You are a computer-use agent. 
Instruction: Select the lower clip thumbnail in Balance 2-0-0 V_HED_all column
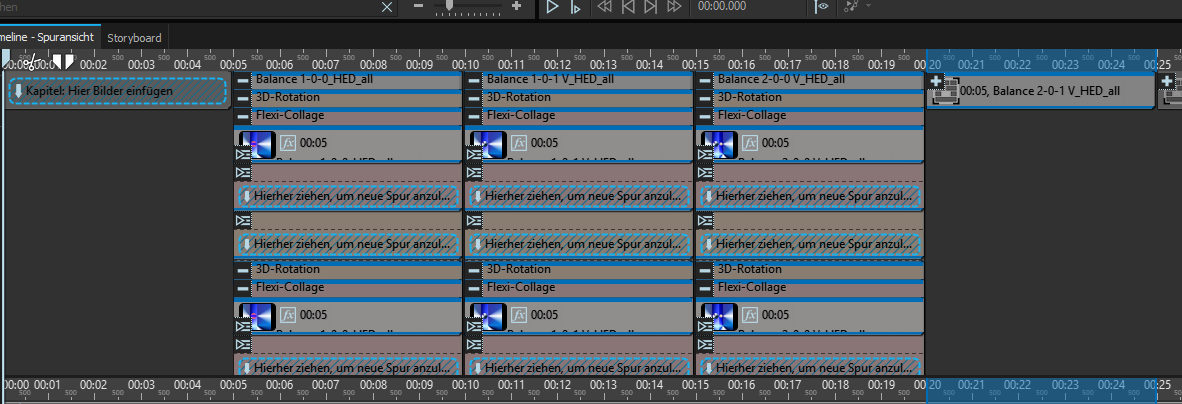click(721, 317)
